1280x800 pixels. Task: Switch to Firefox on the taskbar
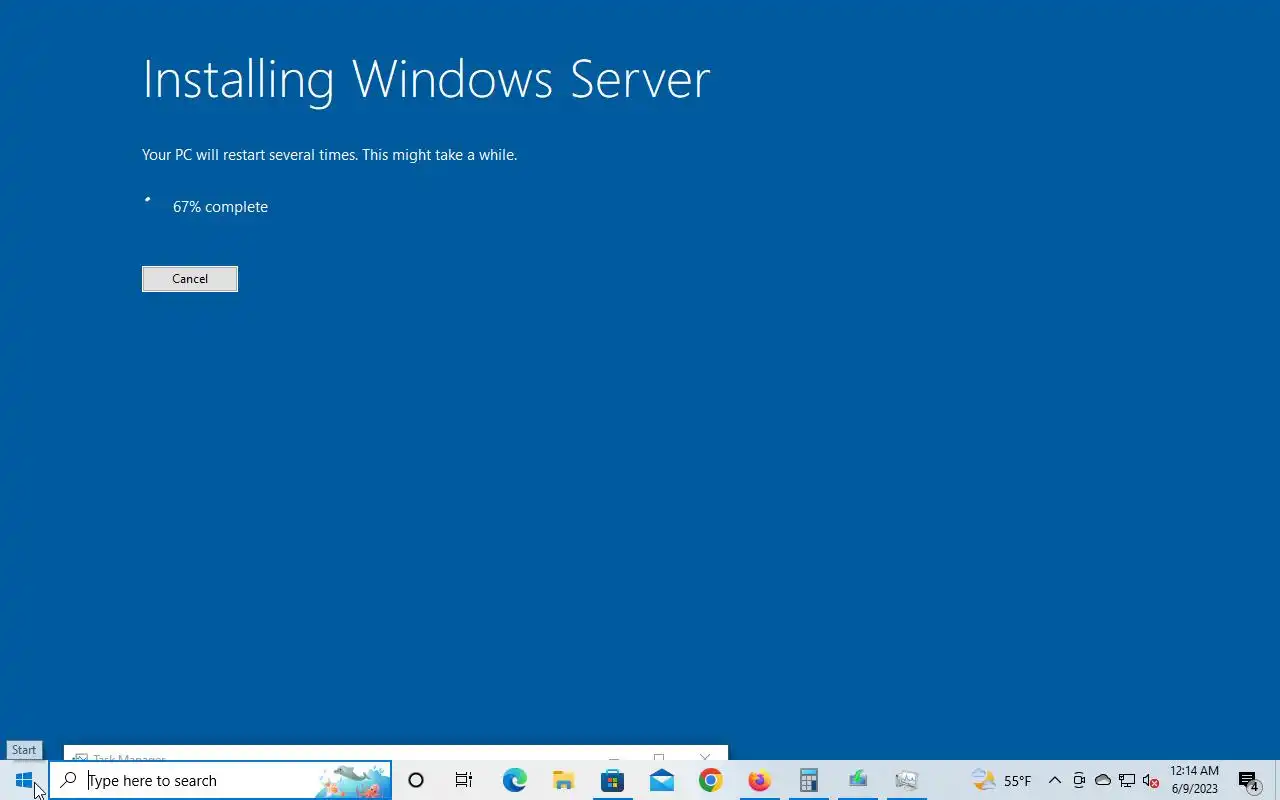[759, 780]
